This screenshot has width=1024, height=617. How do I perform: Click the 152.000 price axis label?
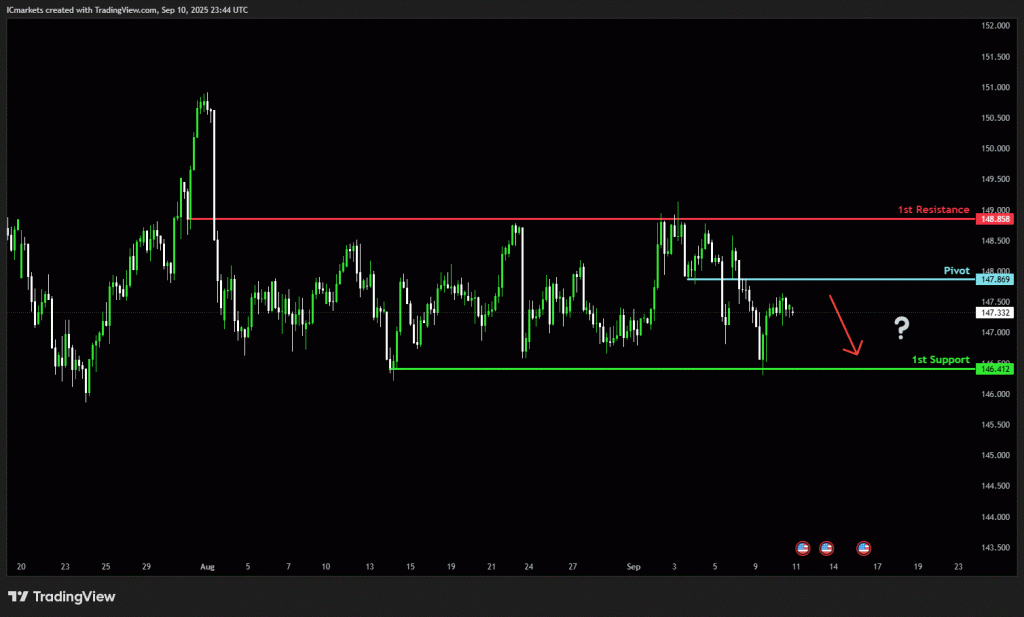pyautogui.click(x=995, y=25)
